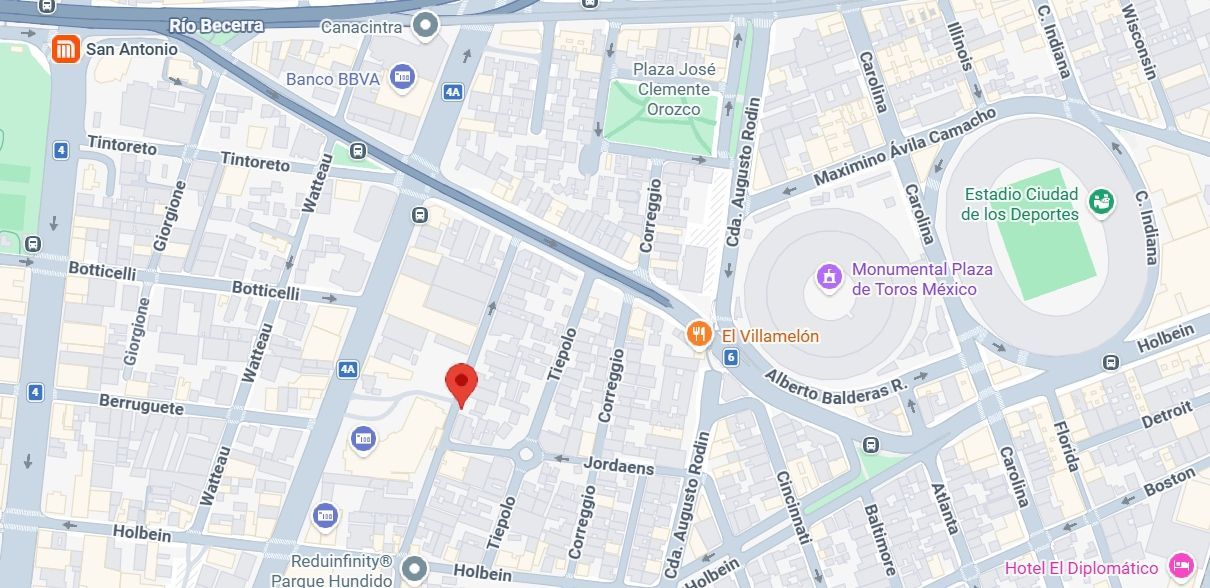Screen dimensions: 1210x588
Task: Click the Monumental Plaza de Toros México label
Action: point(922,279)
